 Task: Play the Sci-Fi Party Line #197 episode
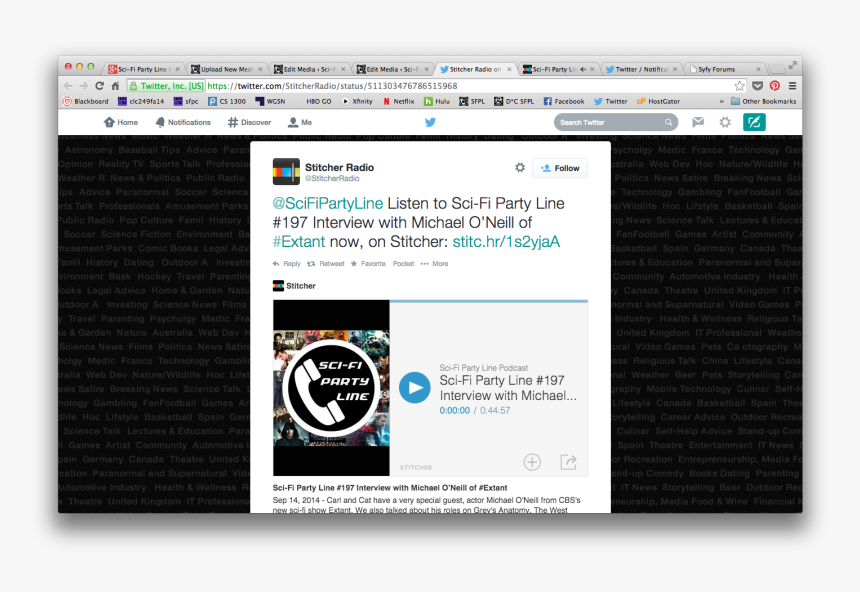pyautogui.click(x=415, y=387)
